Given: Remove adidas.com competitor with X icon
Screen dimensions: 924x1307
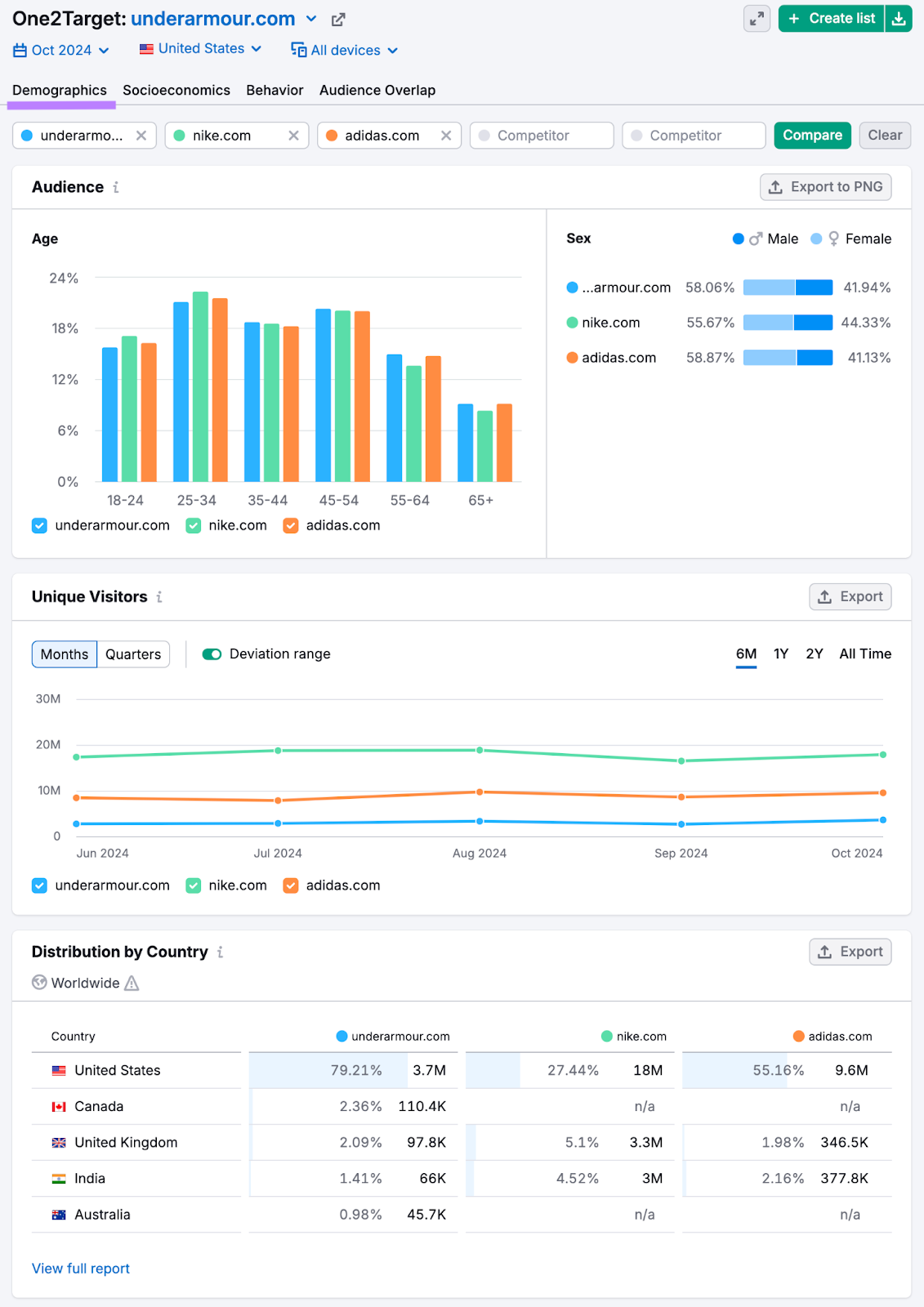Looking at the screenshot, I should point(446,136).
